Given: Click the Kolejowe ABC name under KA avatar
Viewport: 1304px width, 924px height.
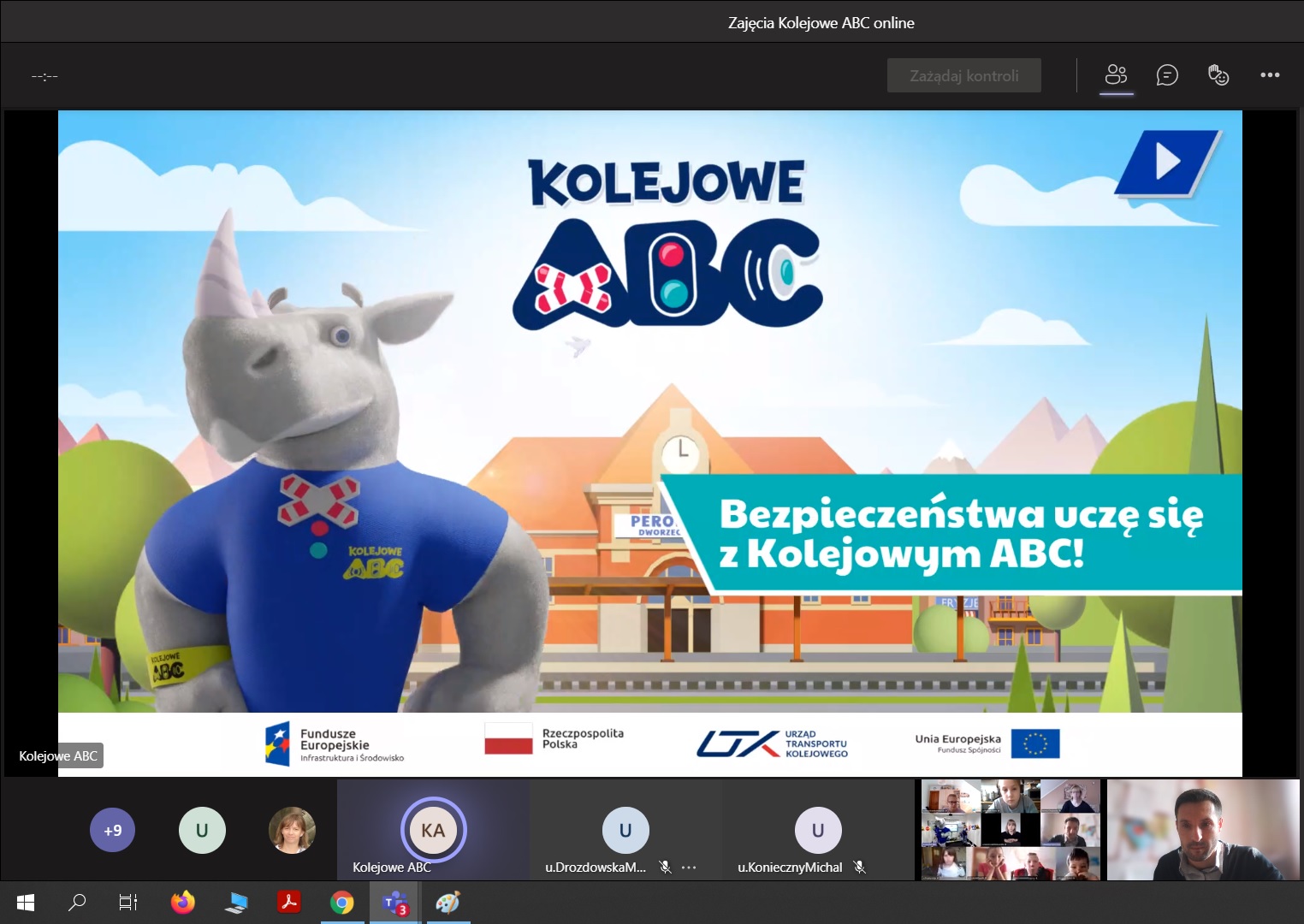Looking at the screenshot, I should point(392,868).
